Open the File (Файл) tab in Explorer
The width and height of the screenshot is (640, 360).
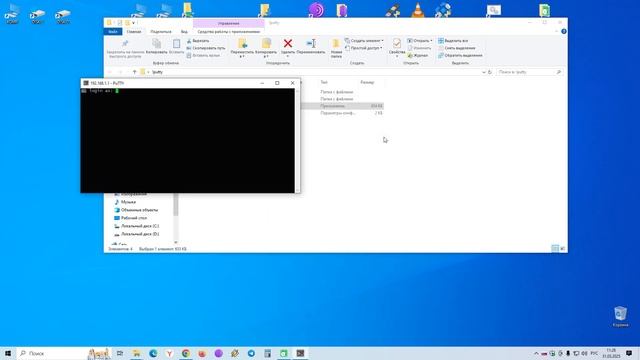tap(113, 31)
